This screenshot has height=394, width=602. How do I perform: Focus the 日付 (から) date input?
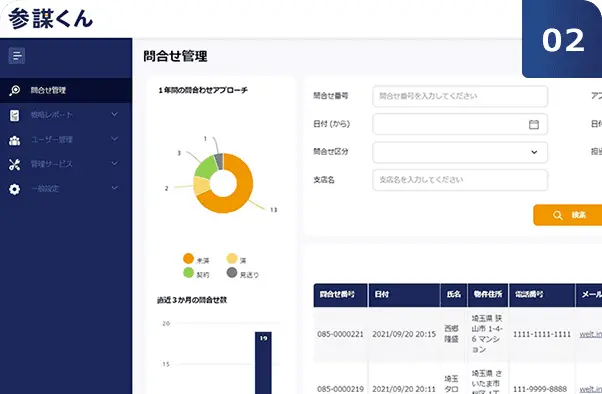(460, 124)
